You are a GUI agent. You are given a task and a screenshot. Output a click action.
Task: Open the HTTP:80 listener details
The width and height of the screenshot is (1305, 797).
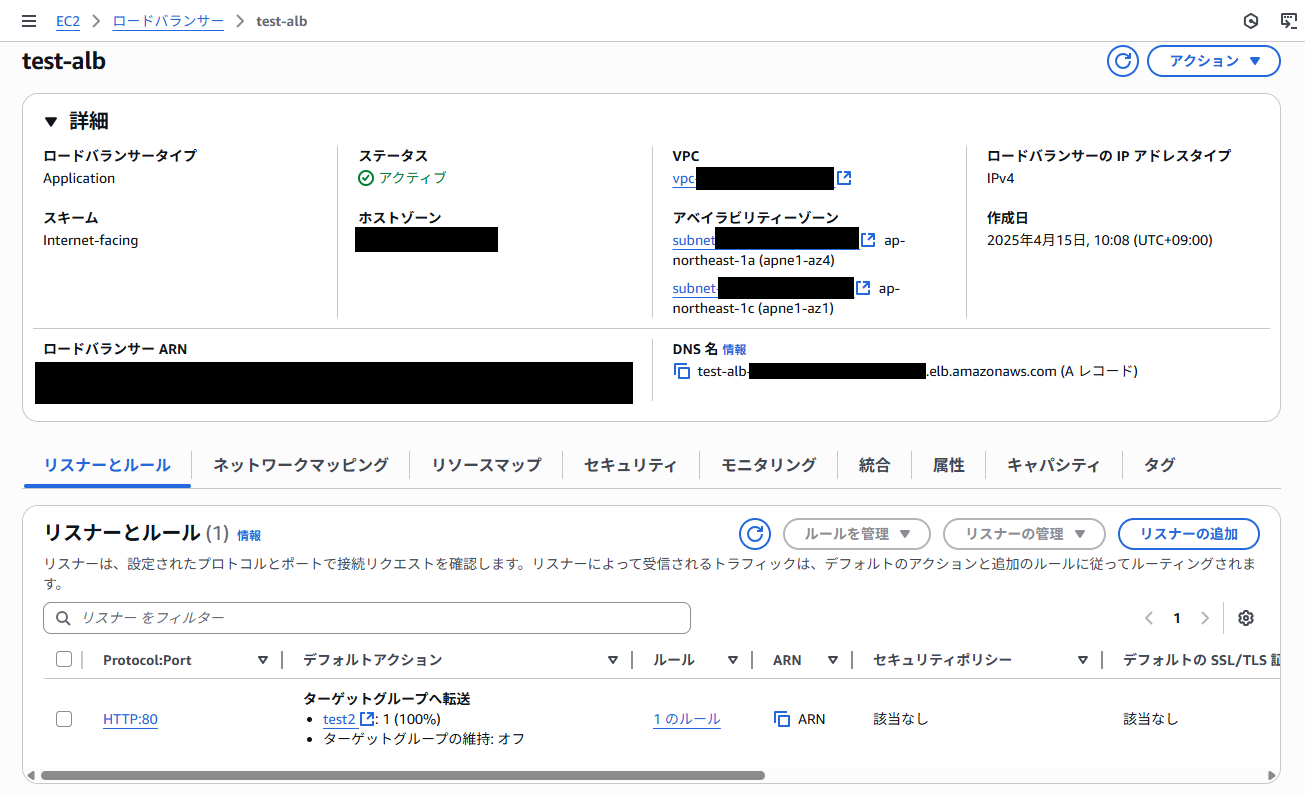click(129, 718)
